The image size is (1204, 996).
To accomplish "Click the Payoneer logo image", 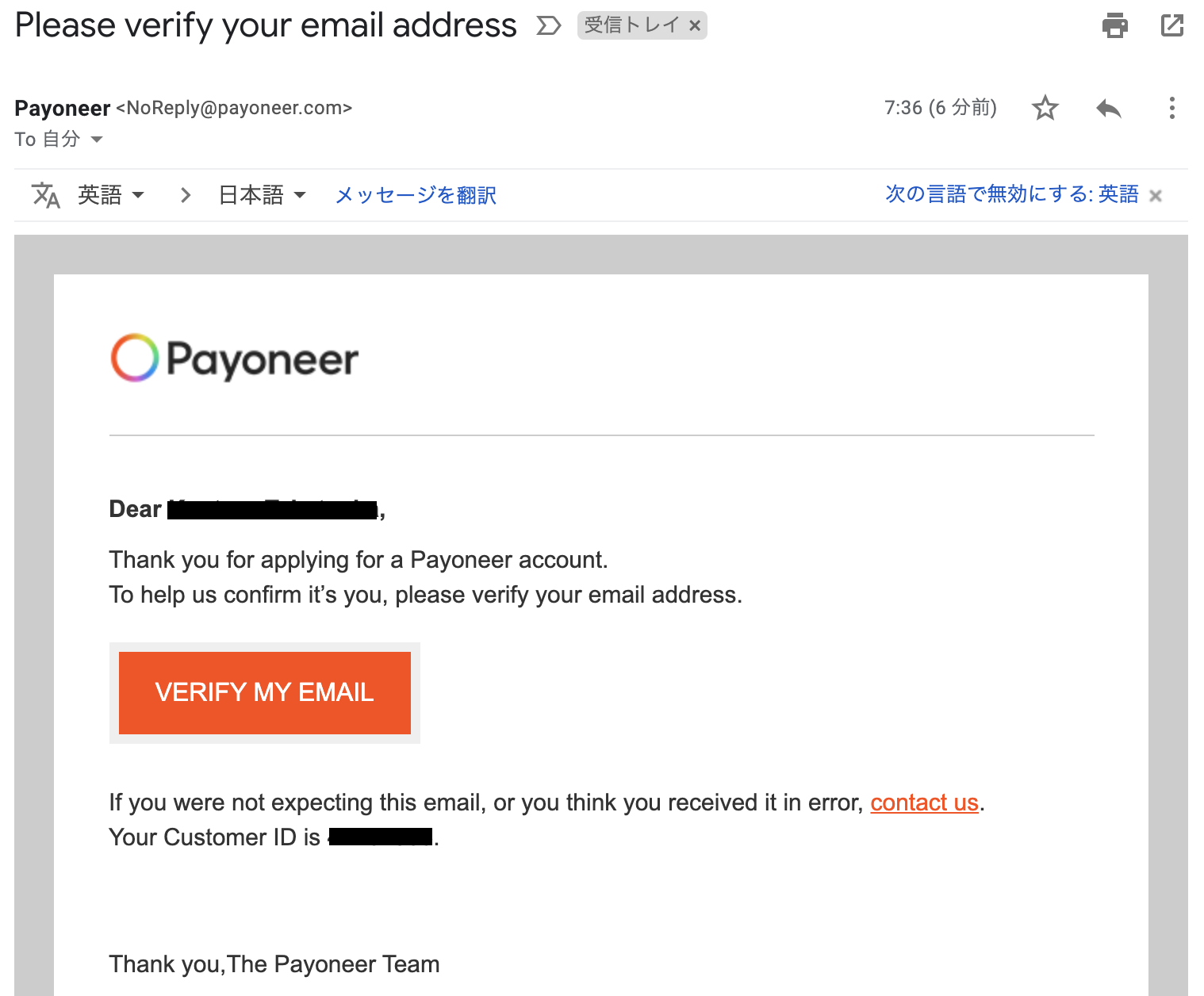I will pos(235,358).
